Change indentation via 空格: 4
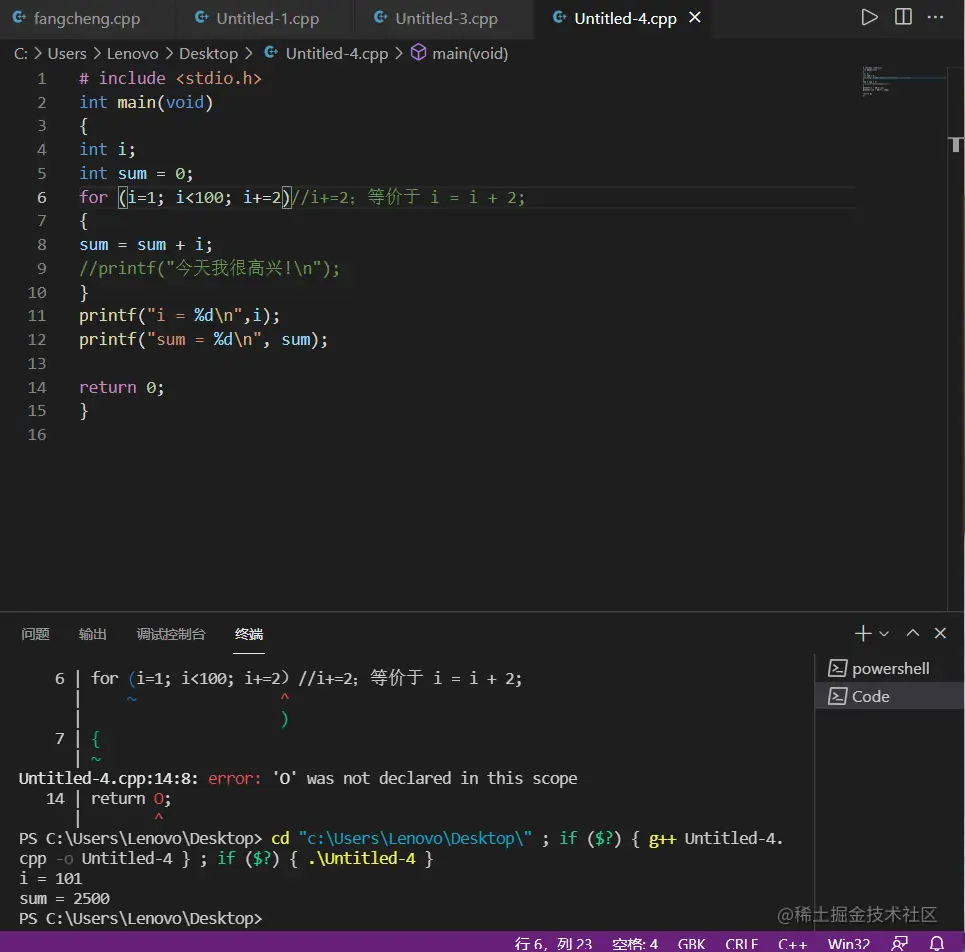Screen dimensions: 965x952 point(635,943)
